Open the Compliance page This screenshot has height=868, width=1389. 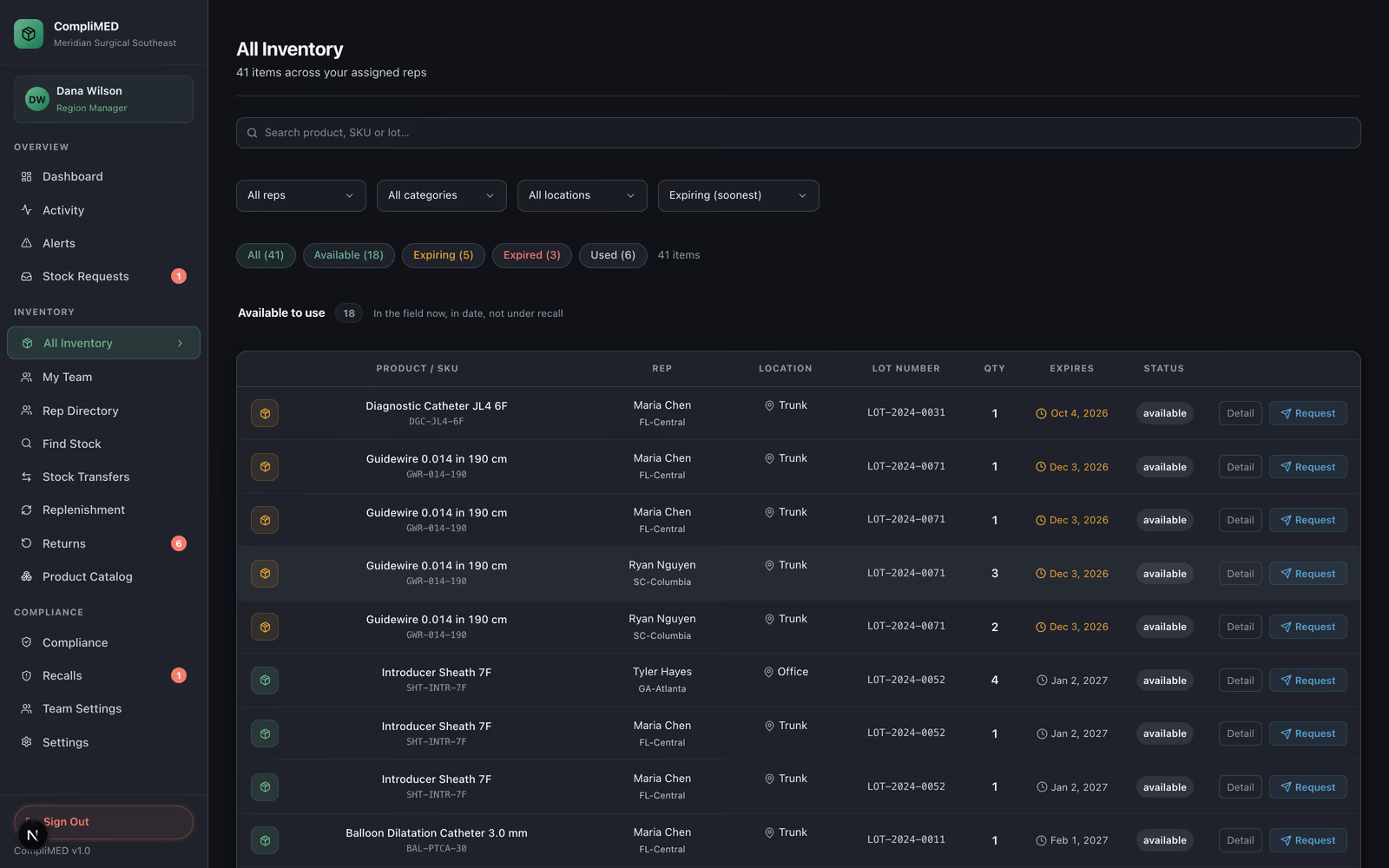pyautogui.click(x=103, y=642)
